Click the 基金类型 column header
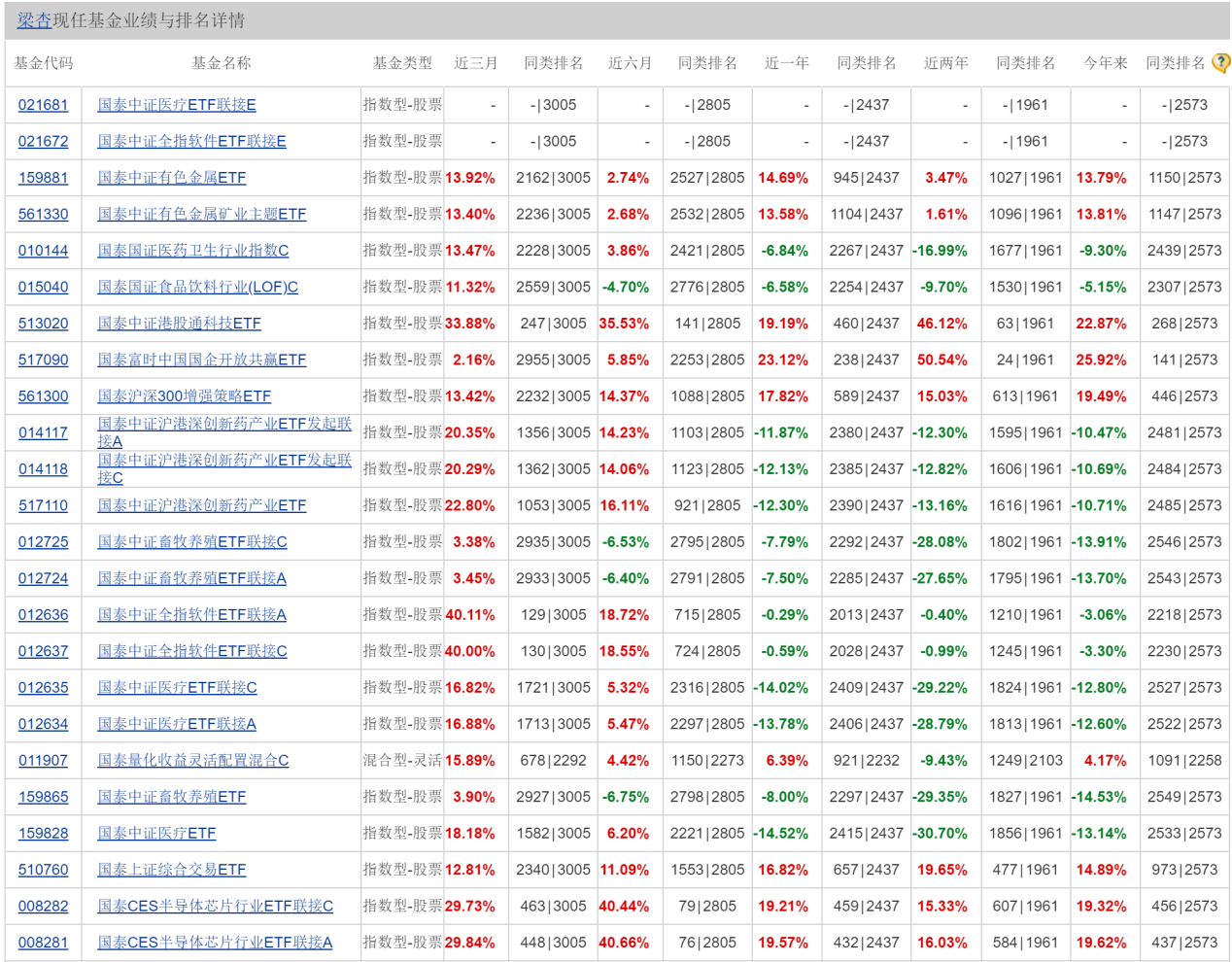 (402, 63)
